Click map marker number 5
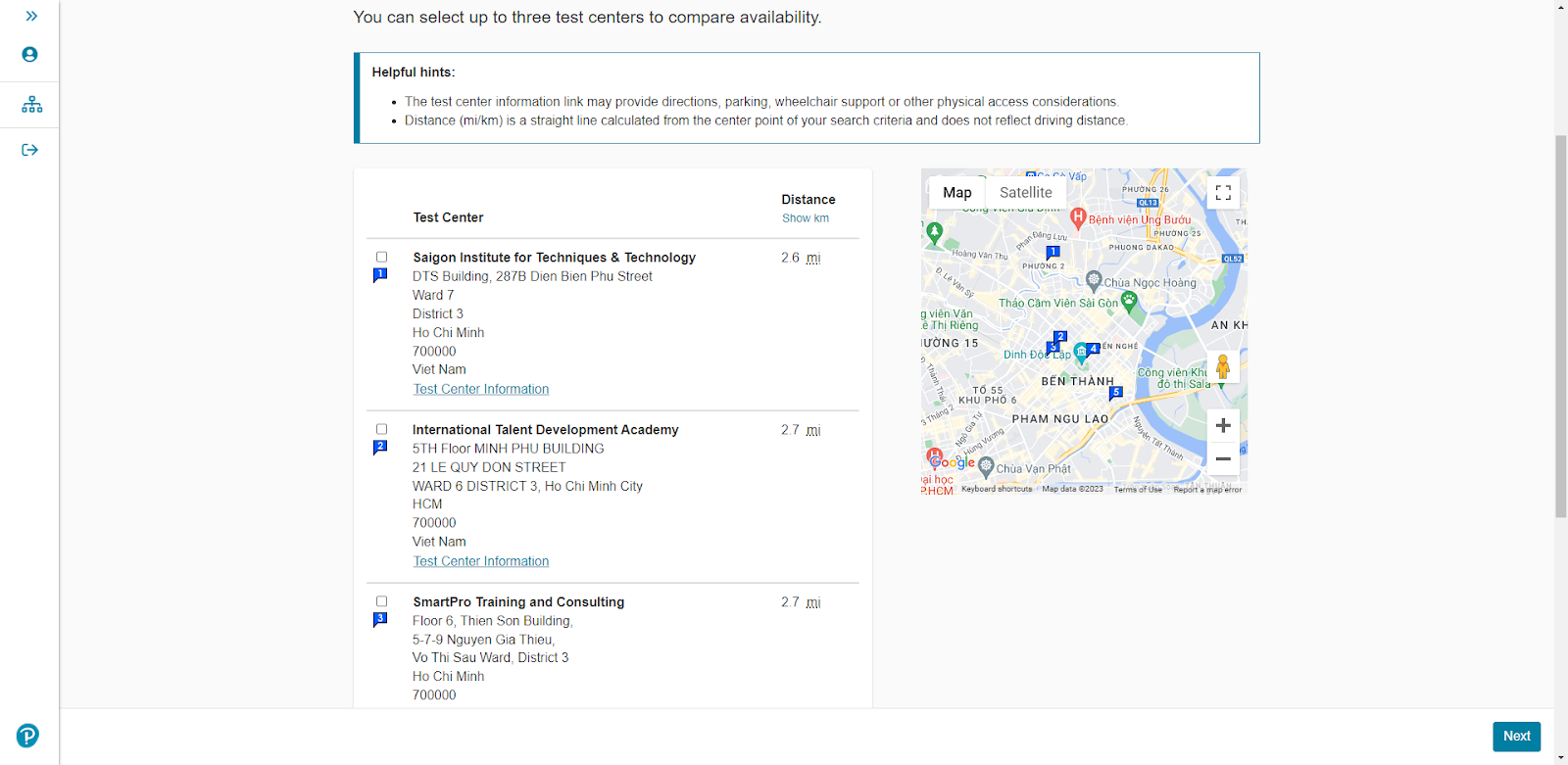Image resolution: width=1568 pixels, height=765 pixels. coord(1115,393)
